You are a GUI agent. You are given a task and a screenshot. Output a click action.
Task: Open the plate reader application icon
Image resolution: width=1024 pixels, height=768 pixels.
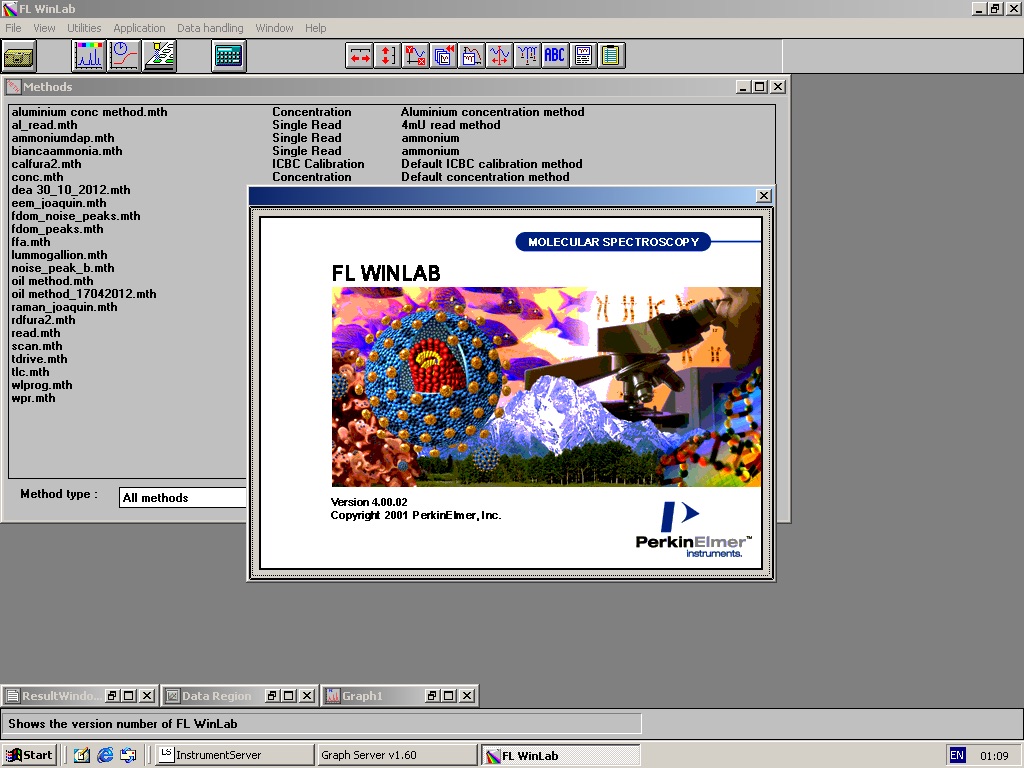tap(159, 56)
